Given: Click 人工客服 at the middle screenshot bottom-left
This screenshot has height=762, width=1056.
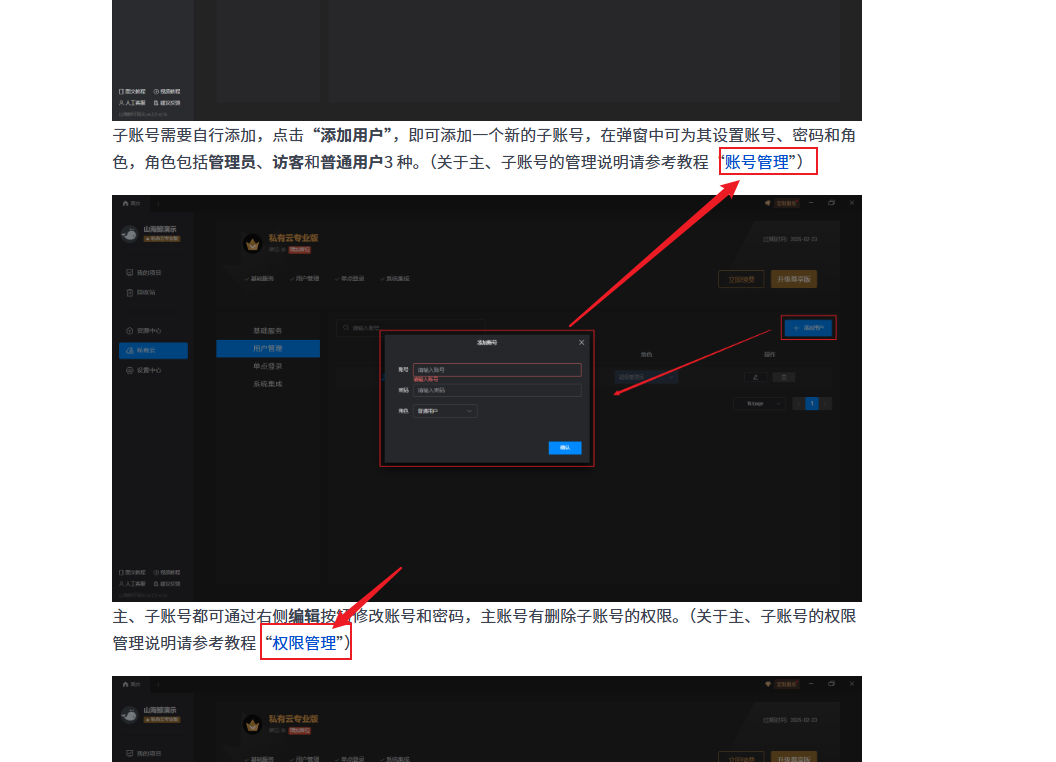Looking at the screenshot, I should coord(132,584).
